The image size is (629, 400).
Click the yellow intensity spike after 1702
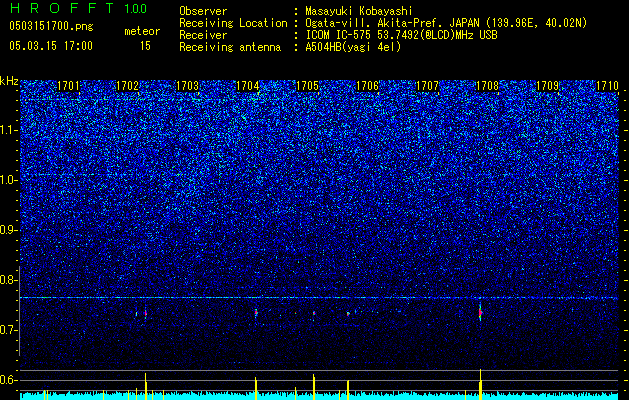pos(146,386)
